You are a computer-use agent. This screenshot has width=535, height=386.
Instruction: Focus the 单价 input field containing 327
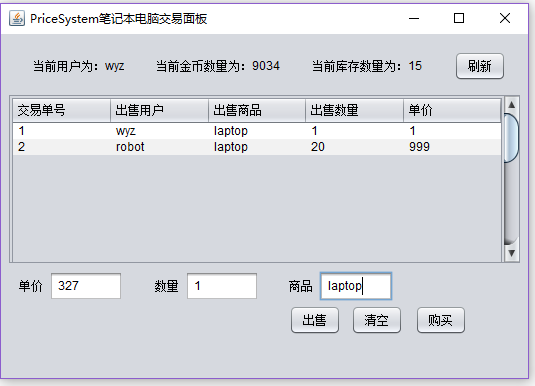tap(86, 286)
